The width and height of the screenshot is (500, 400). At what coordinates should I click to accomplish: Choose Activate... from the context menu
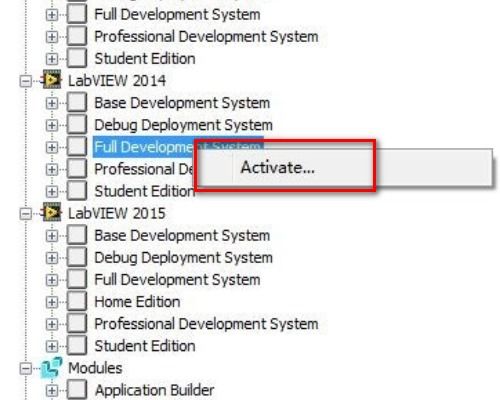(277, 167)
